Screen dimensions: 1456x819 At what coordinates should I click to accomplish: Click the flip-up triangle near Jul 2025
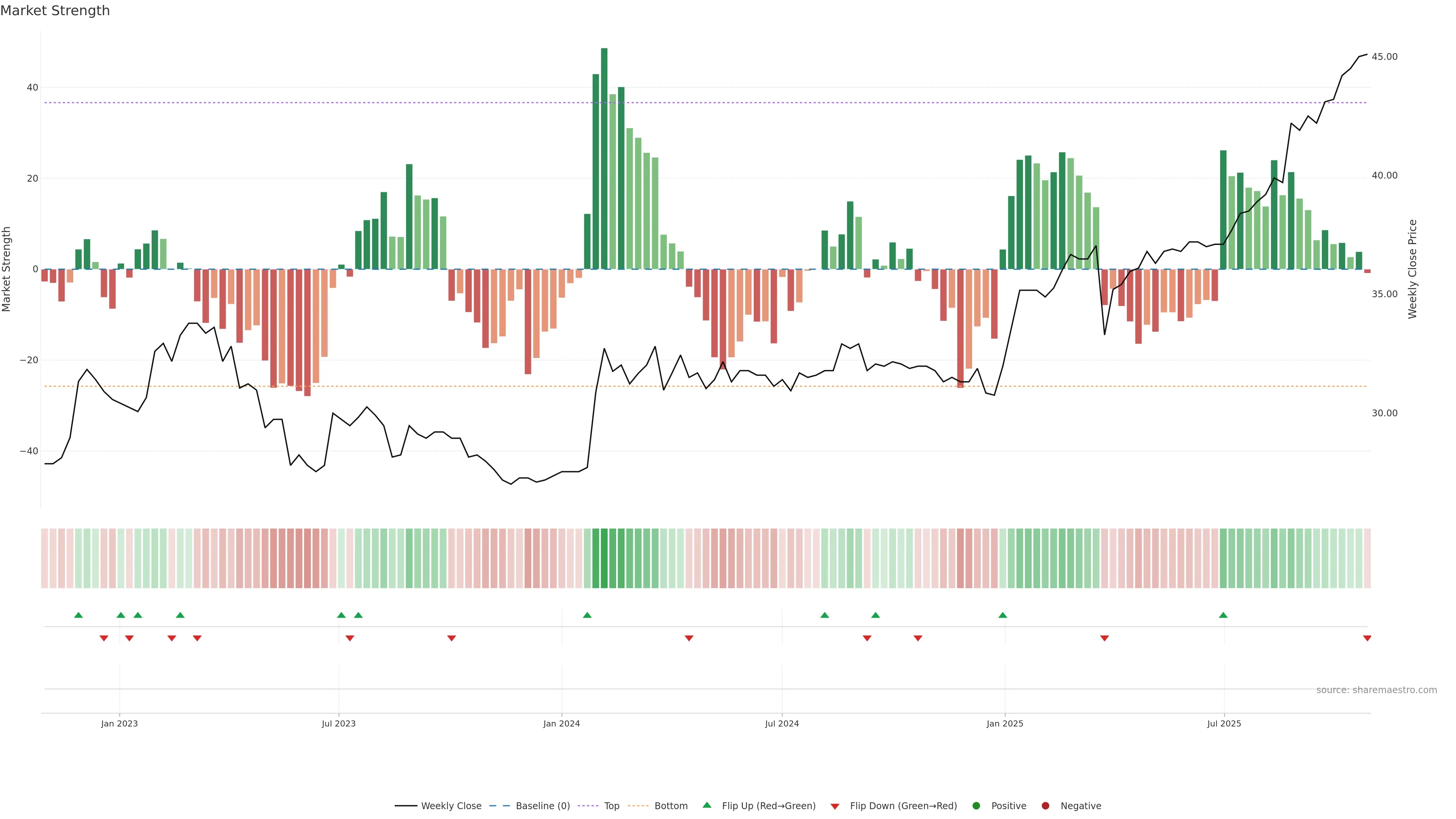pyautogui.click(x=1223, y=615)
